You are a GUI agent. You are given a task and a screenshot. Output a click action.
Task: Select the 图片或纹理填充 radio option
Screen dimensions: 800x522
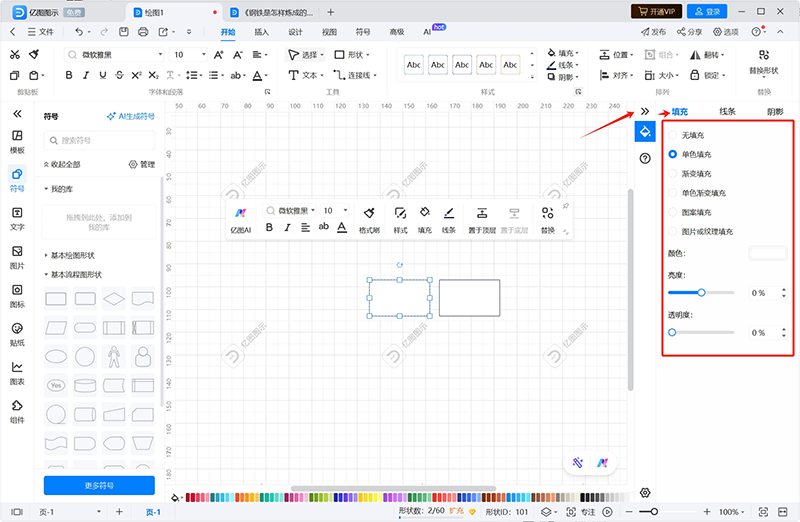point(673,231)
